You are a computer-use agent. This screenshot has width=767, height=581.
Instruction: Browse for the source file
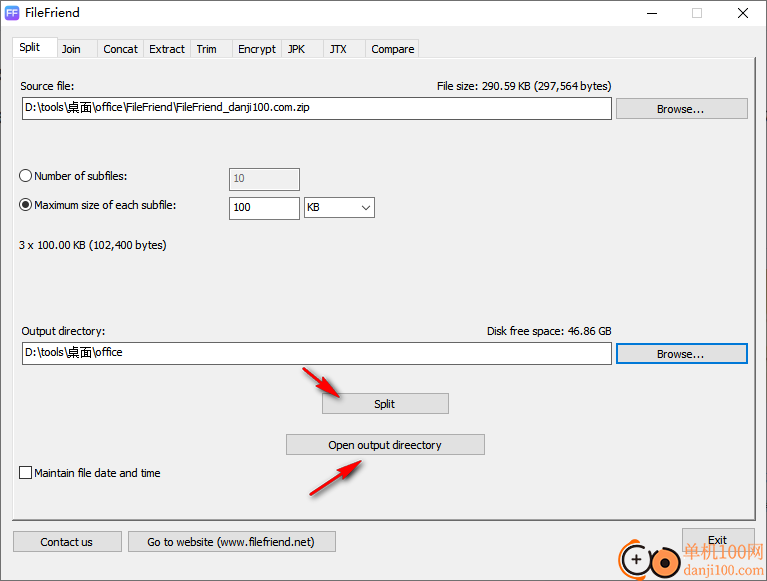click(681, 109)
